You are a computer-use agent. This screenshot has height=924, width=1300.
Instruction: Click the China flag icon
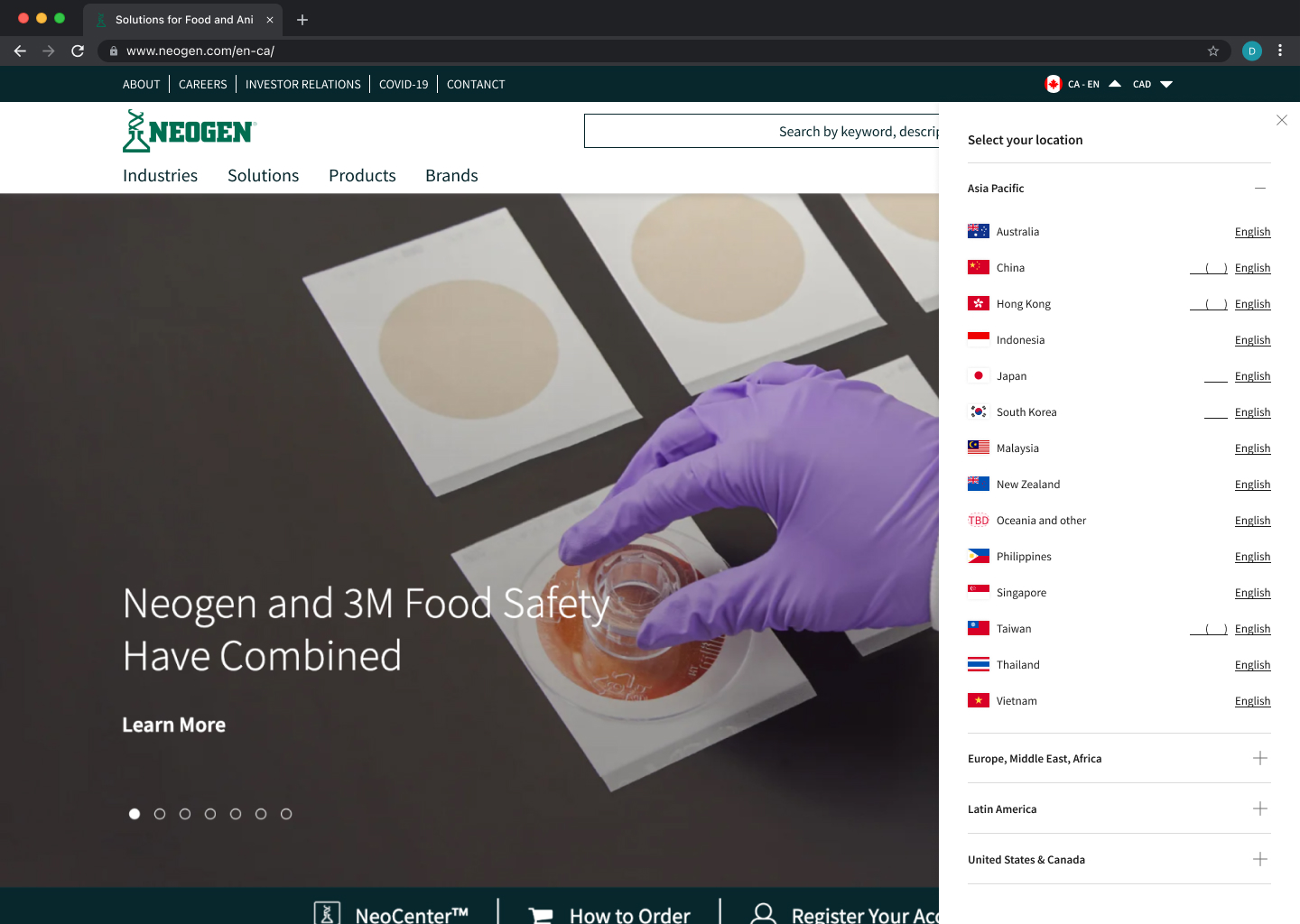coord(979,267)
